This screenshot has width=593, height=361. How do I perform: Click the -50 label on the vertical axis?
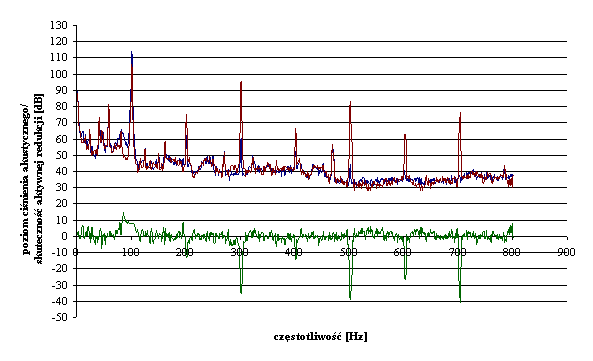(59, 317)
